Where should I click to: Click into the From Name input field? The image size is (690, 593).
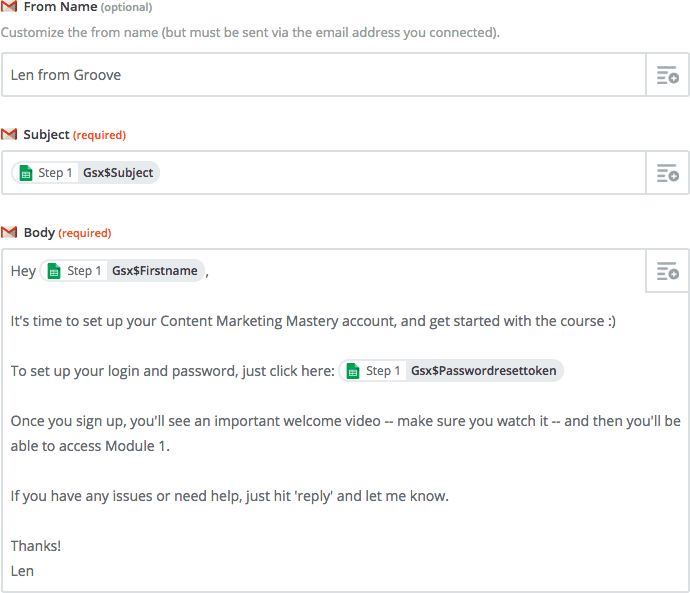[320, 75]
